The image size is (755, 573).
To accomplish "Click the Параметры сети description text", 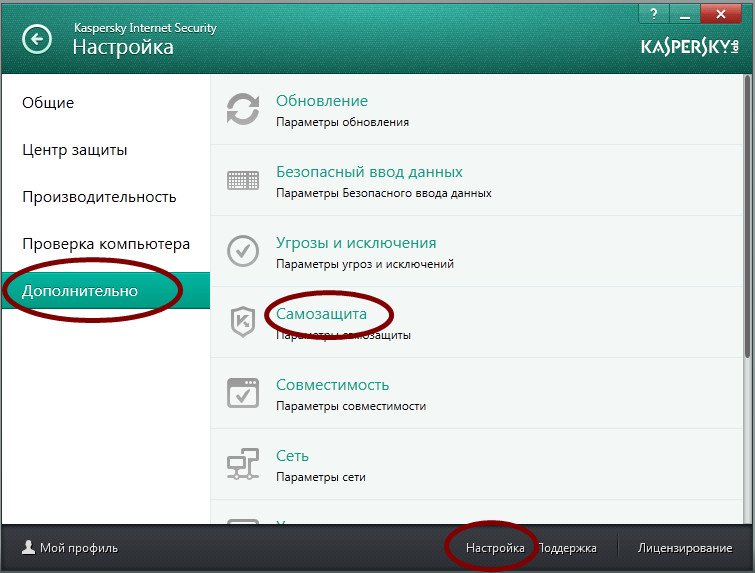I will pyautogui.click(x=321, y=477).
